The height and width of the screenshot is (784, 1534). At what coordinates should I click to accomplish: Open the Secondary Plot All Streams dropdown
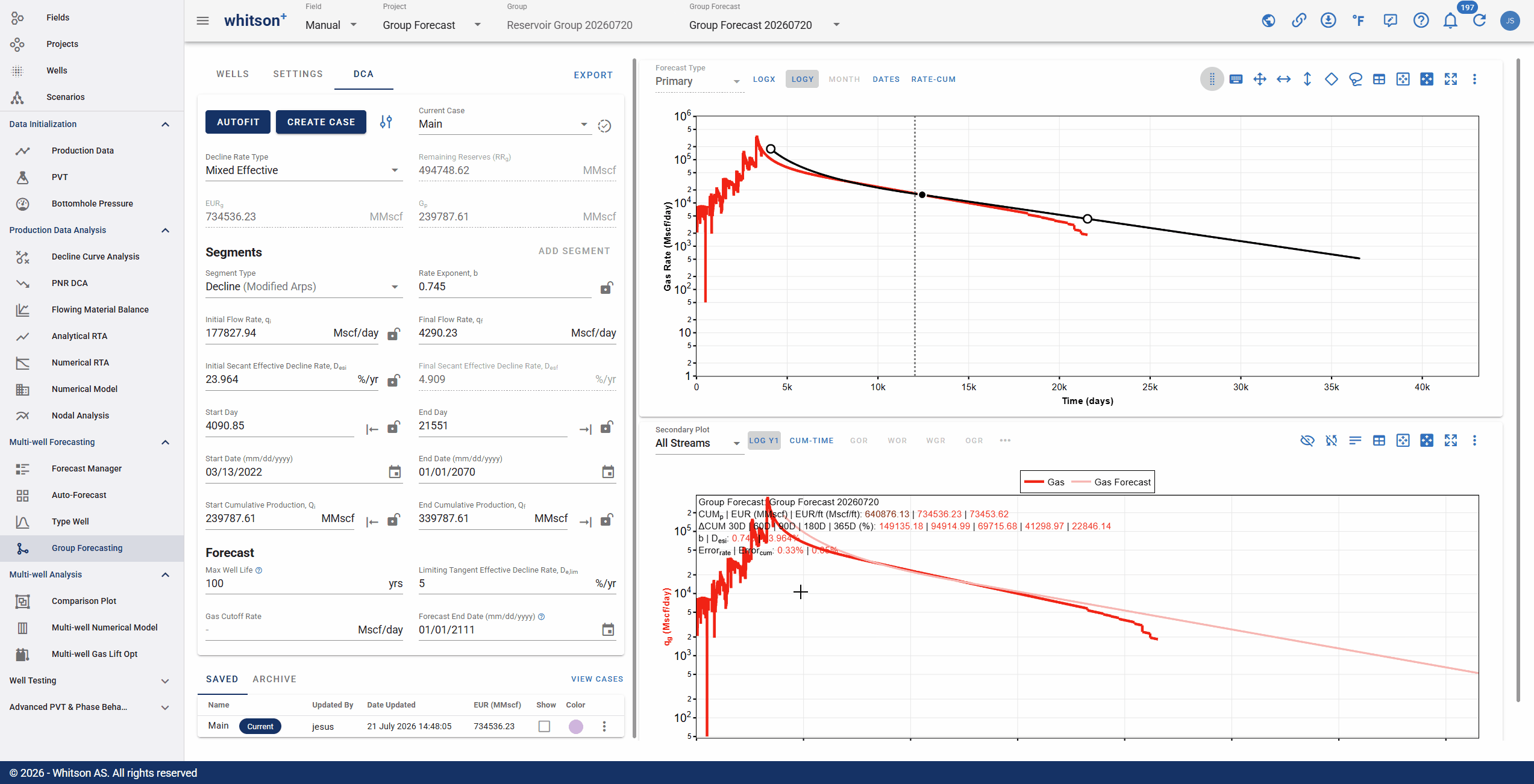pyautogui.click(x=699, y=443)
